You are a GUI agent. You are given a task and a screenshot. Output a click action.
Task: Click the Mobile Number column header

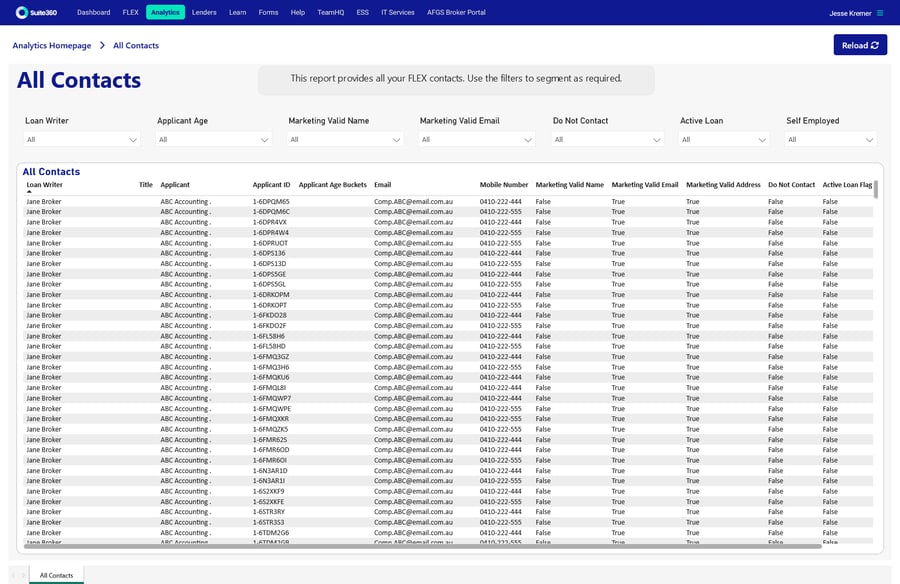tap(504, 184)
